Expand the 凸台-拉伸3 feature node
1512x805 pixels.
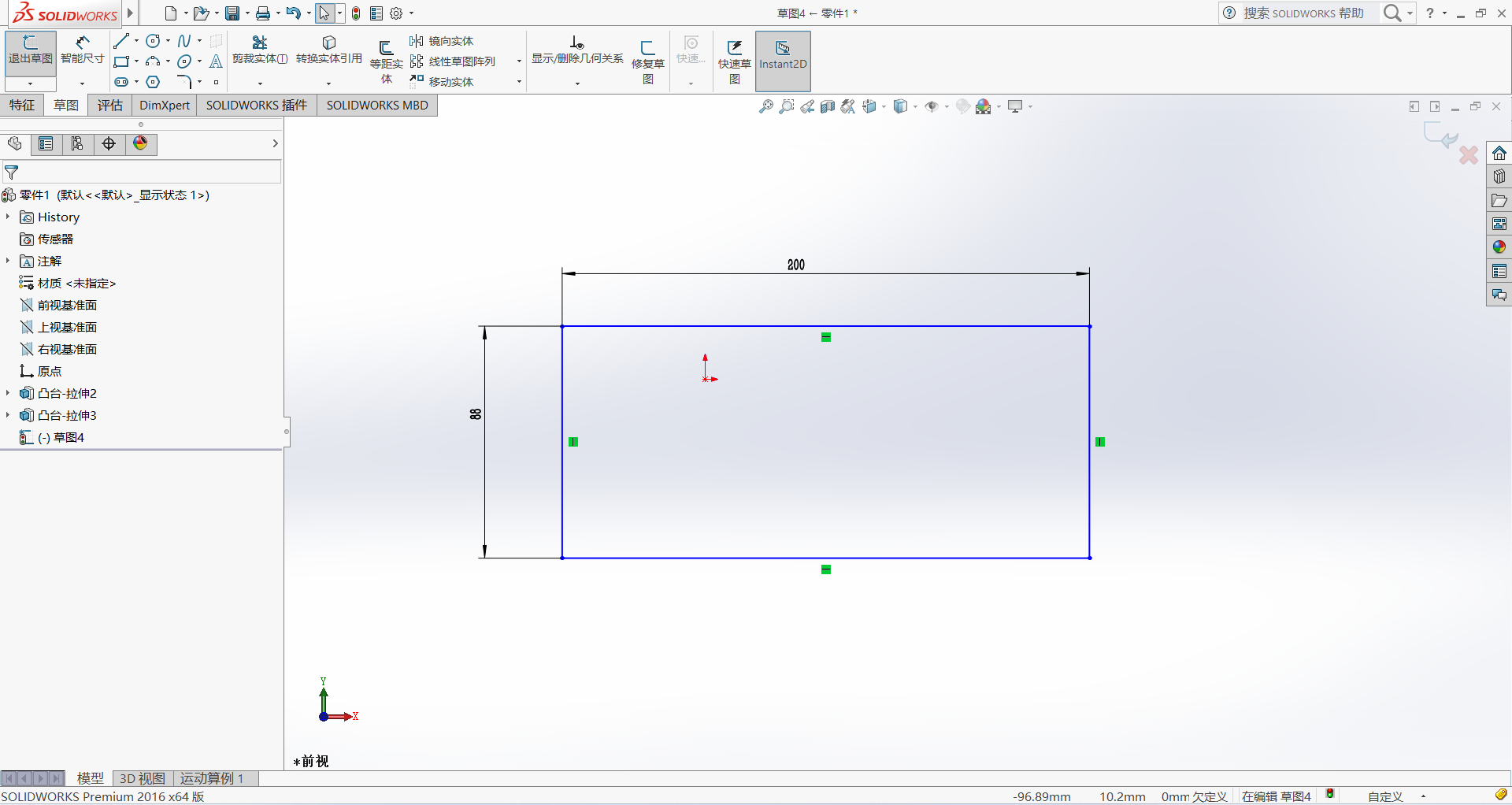point(8,415)
